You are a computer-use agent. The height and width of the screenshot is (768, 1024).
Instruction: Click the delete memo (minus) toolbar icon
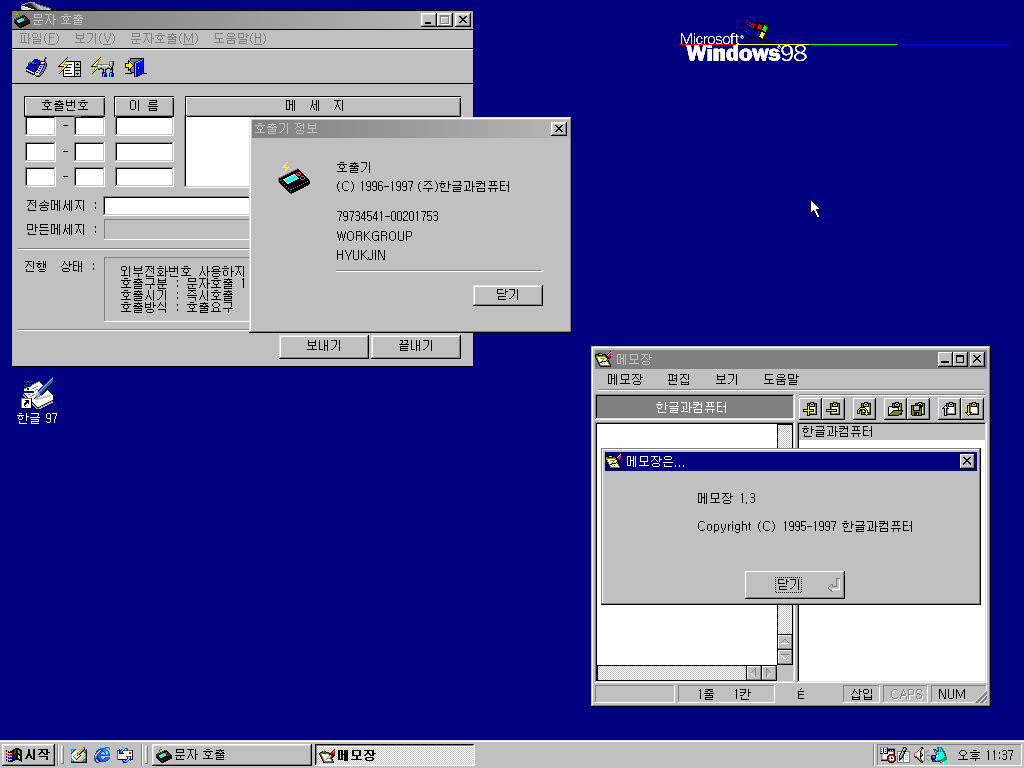point(833,409)
